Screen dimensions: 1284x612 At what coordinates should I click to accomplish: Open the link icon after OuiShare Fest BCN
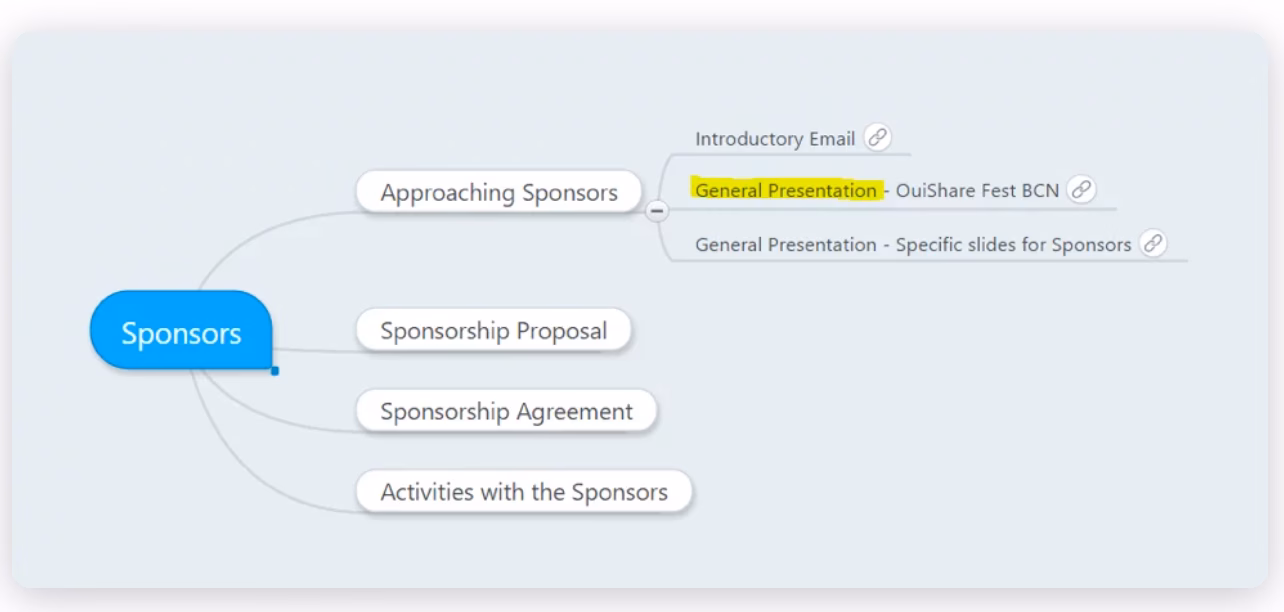coord(1081,189)
